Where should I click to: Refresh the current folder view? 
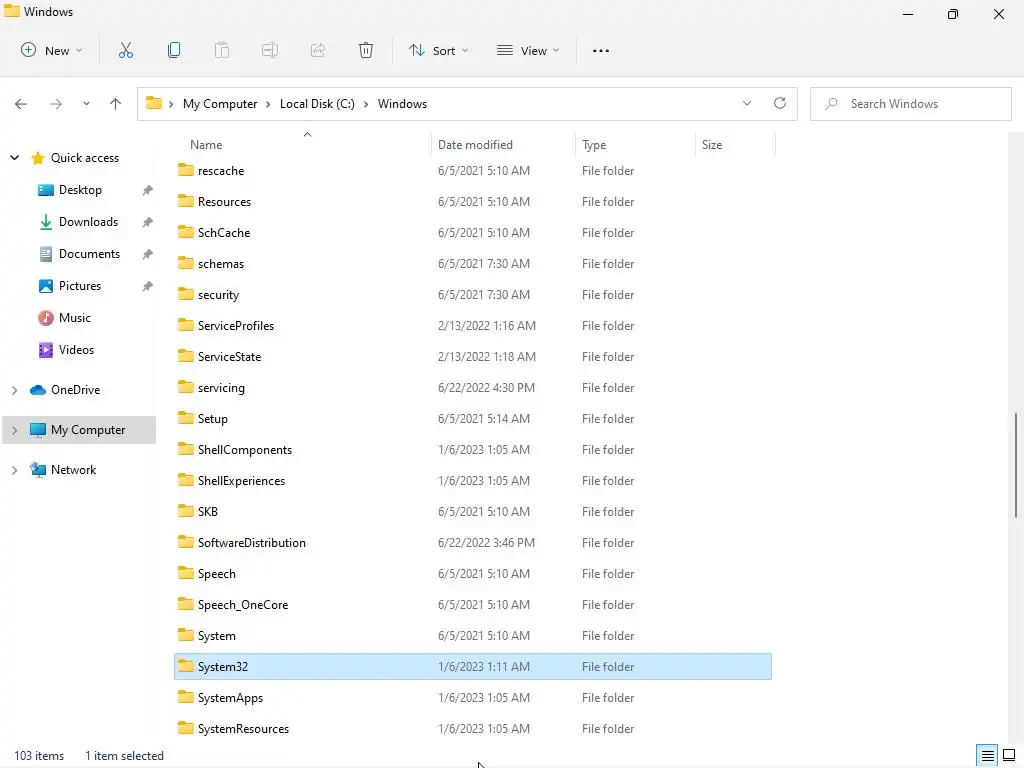tap(780, 103)
